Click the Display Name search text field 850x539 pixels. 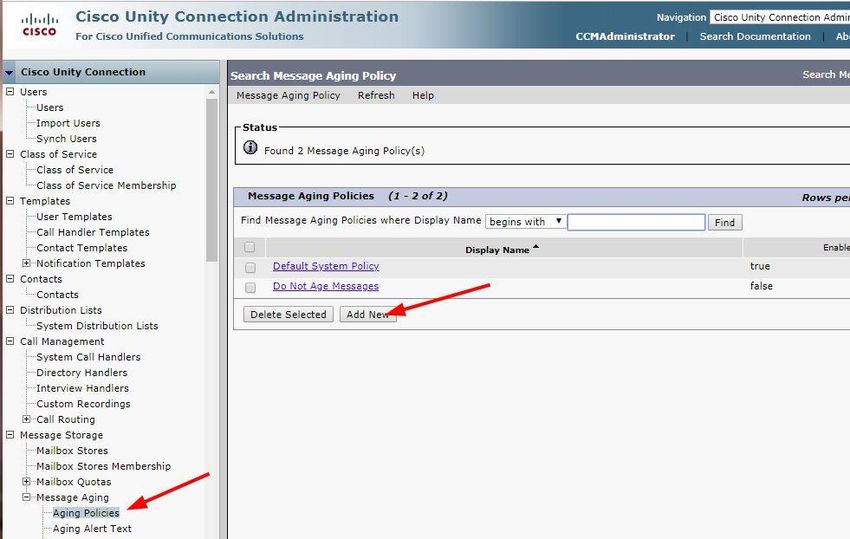pyautogui.click(x=636, y=222)
